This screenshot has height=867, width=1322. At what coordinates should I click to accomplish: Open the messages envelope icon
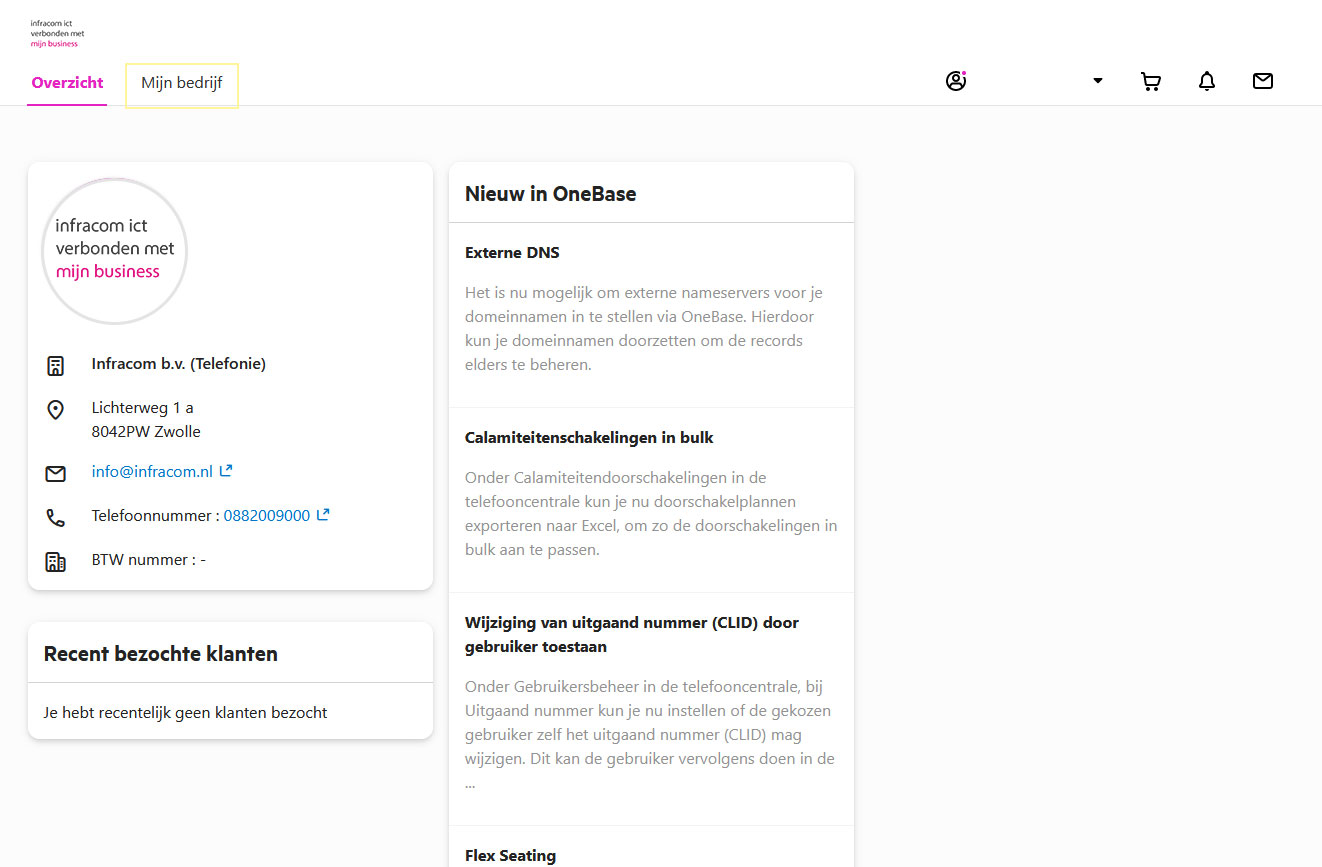(x=1263, y=81)
